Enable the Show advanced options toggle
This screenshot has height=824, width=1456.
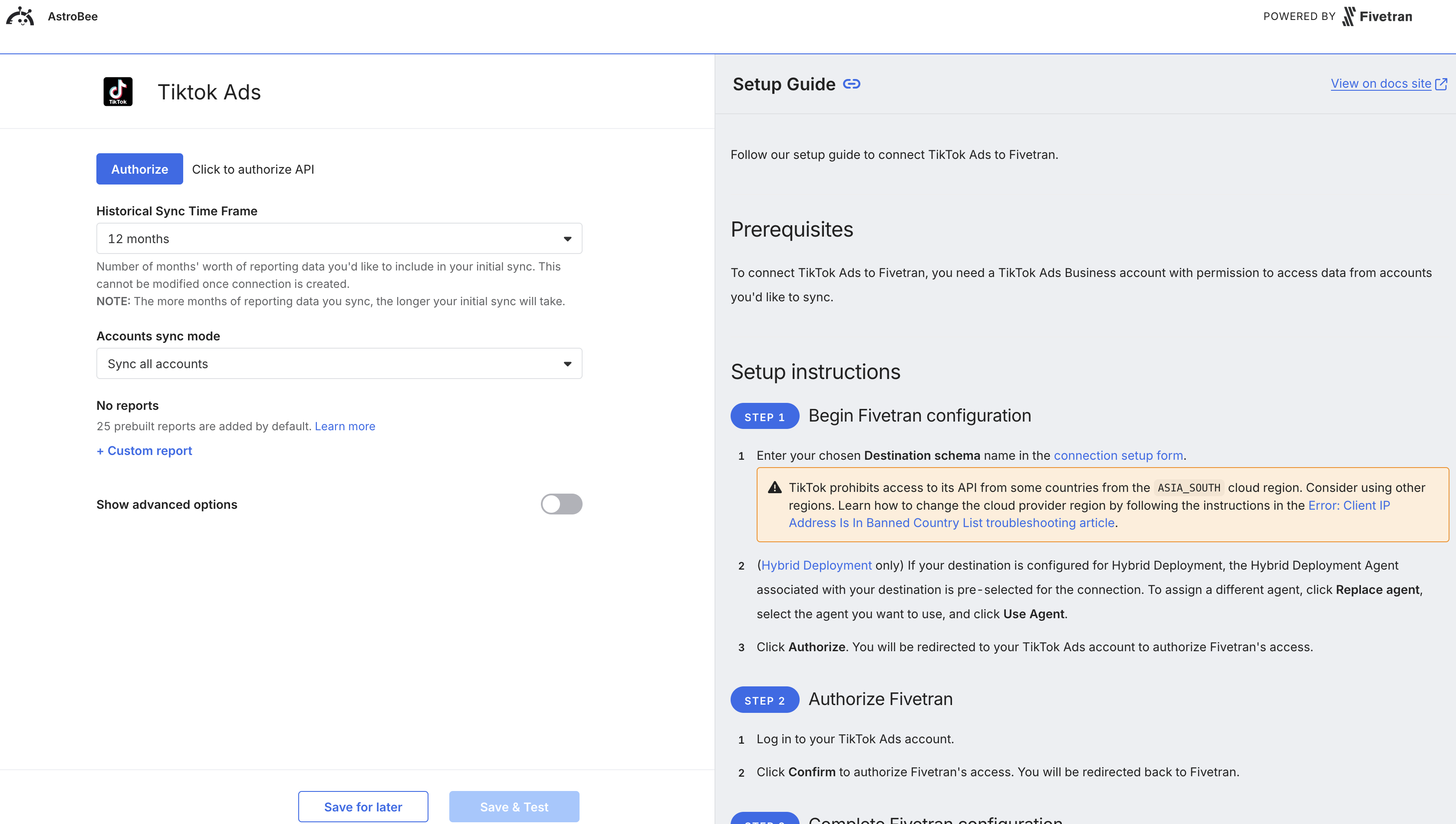pos(561,504)
